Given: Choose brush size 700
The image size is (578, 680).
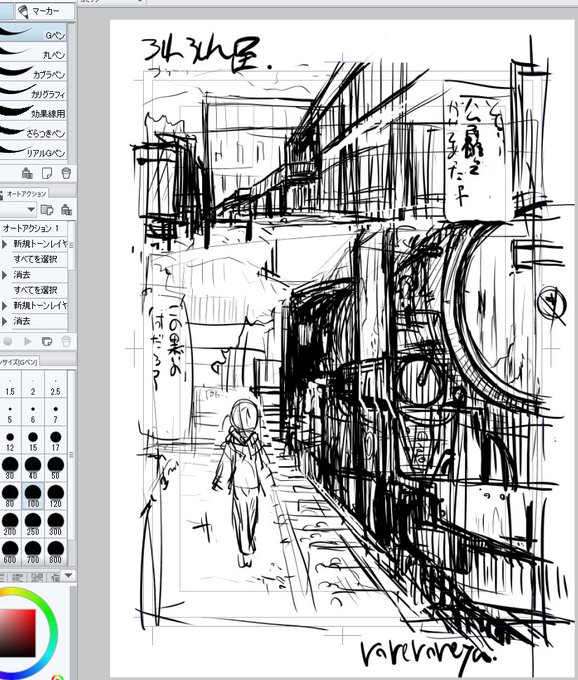Looking at the screenshot, I should [x=33, y=552].
